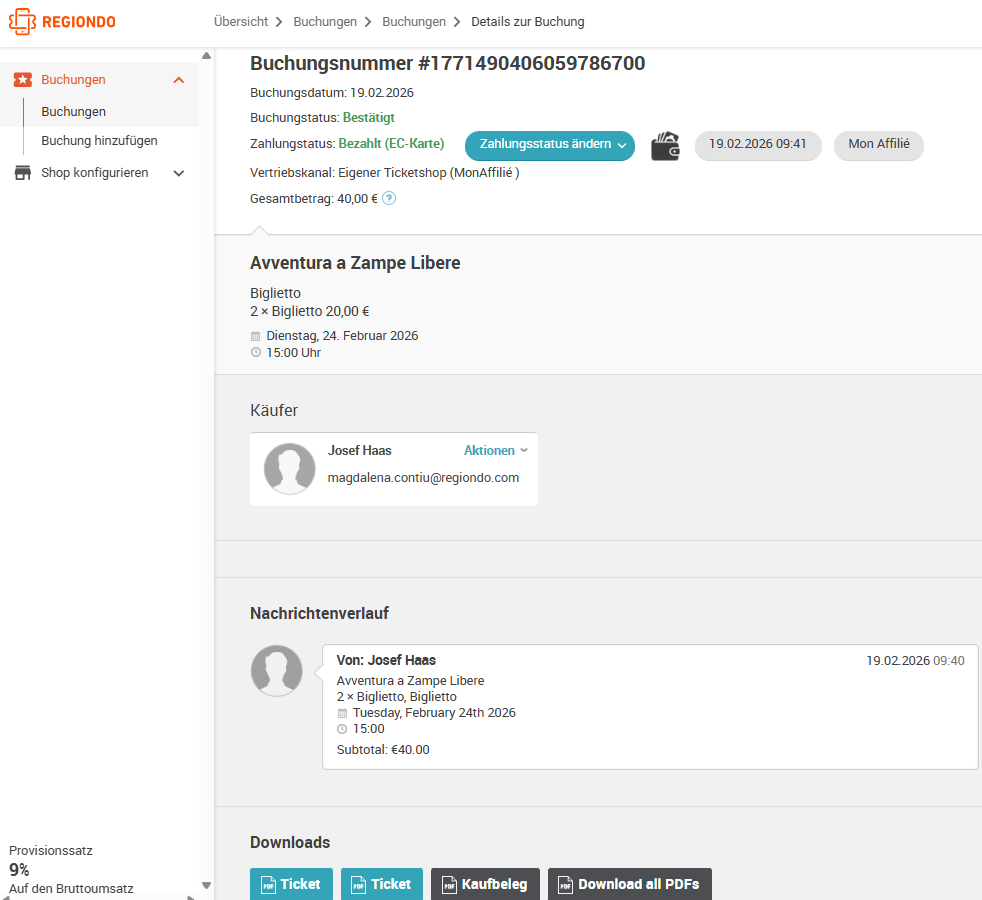Open the Buchungen sidebar submenu item
Viewport: 982px width, 900px height.
73,111
